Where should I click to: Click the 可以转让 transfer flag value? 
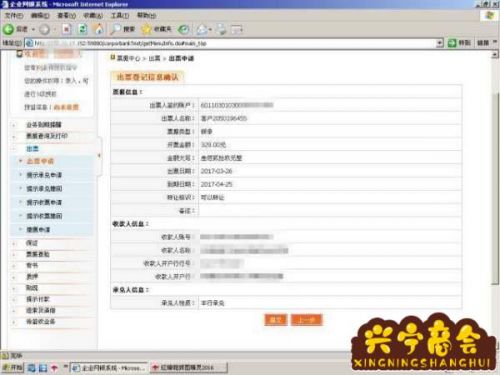tap(212, 197)
